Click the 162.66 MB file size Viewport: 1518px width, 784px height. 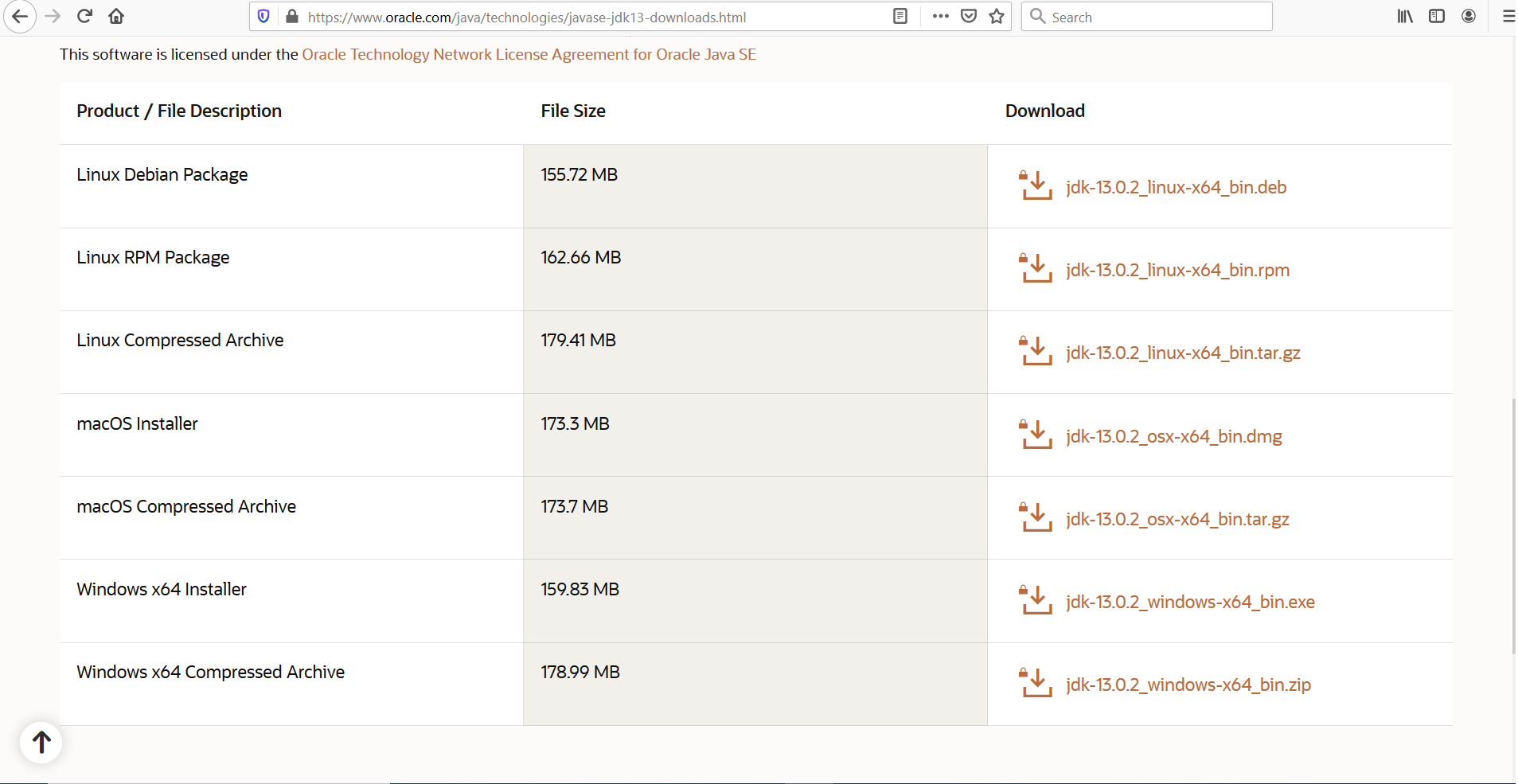pos(581,257)
